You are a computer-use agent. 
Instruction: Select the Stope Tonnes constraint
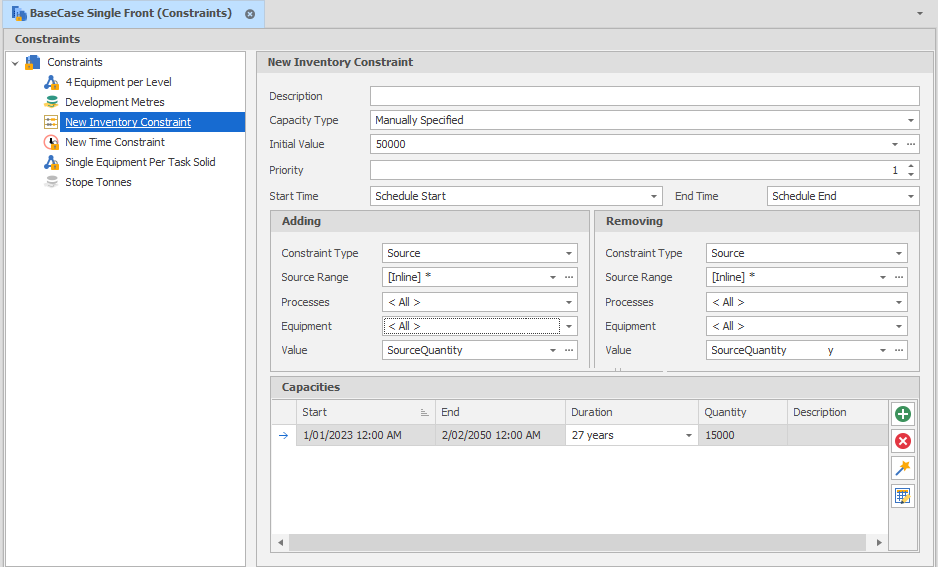click(x=98, y=182)
